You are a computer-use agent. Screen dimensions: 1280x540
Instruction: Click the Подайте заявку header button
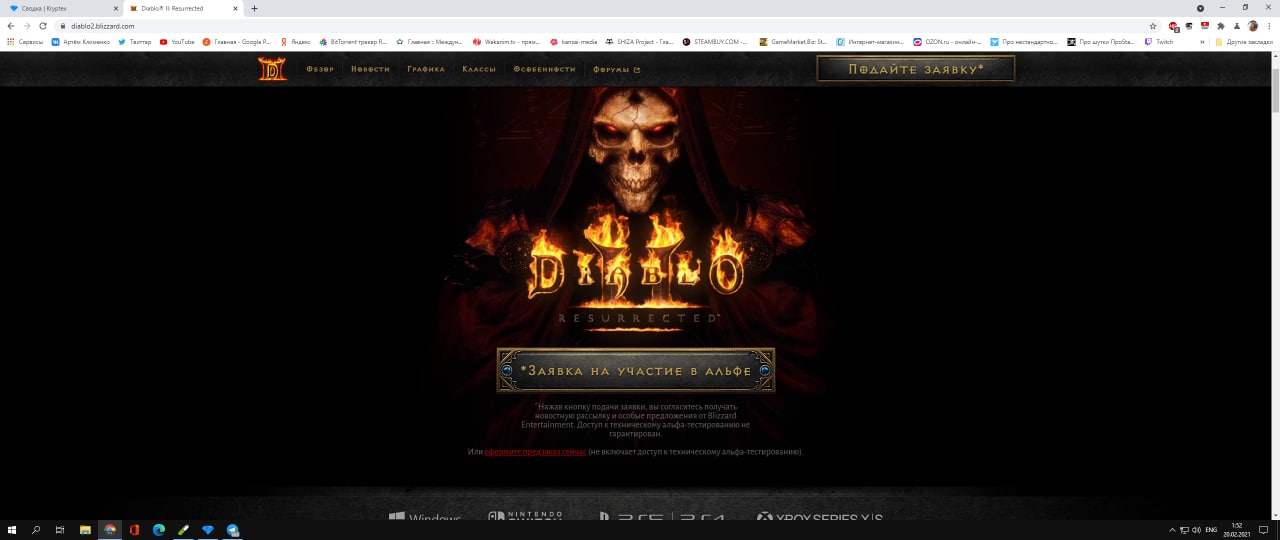(x=916, y=69)
